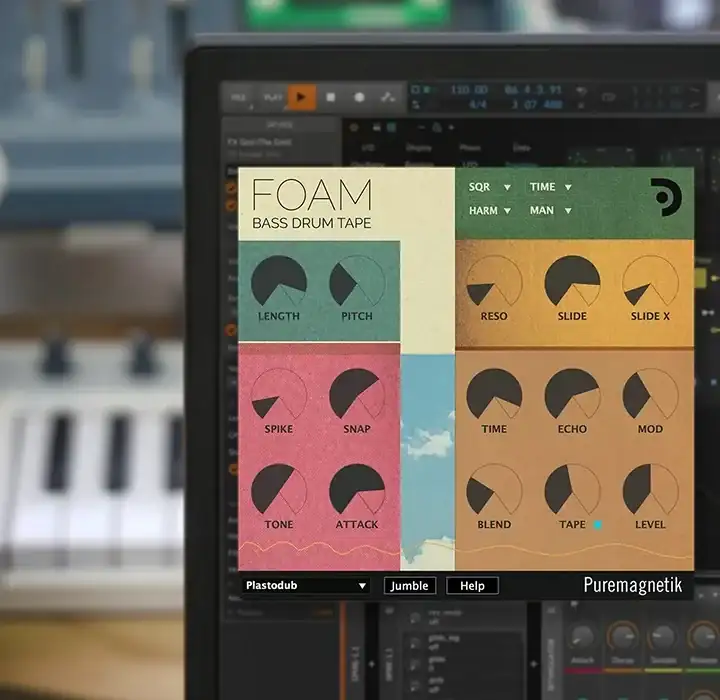Click the TONE knob
The height and width of the screenshot is (700, 720).
(279, 491)
